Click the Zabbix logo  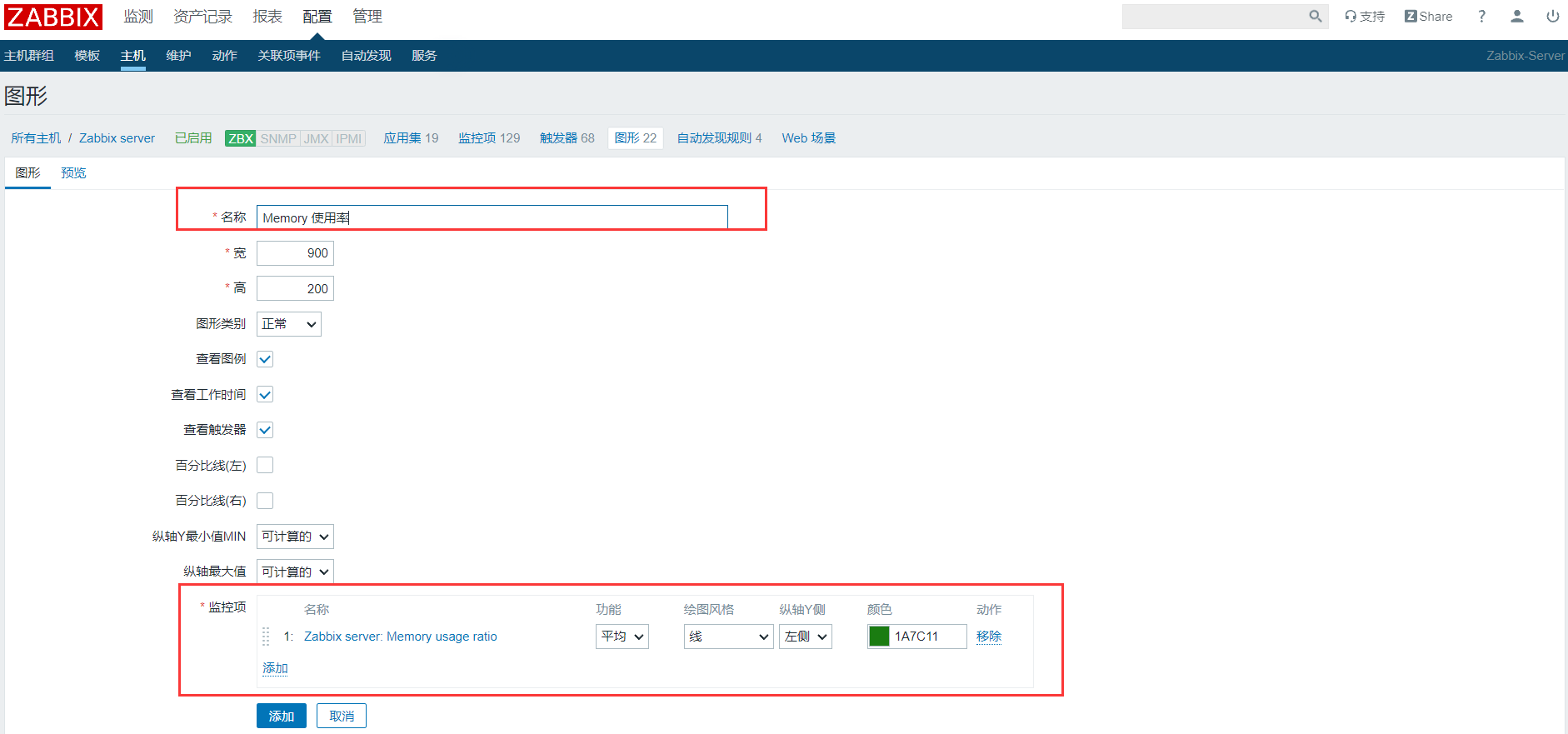coord(53,17)
